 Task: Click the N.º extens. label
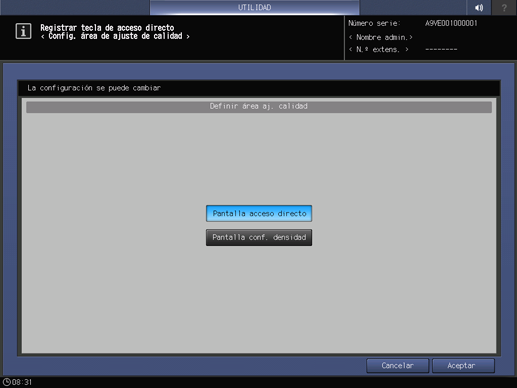pyautogui.click(x=379, y=50)
